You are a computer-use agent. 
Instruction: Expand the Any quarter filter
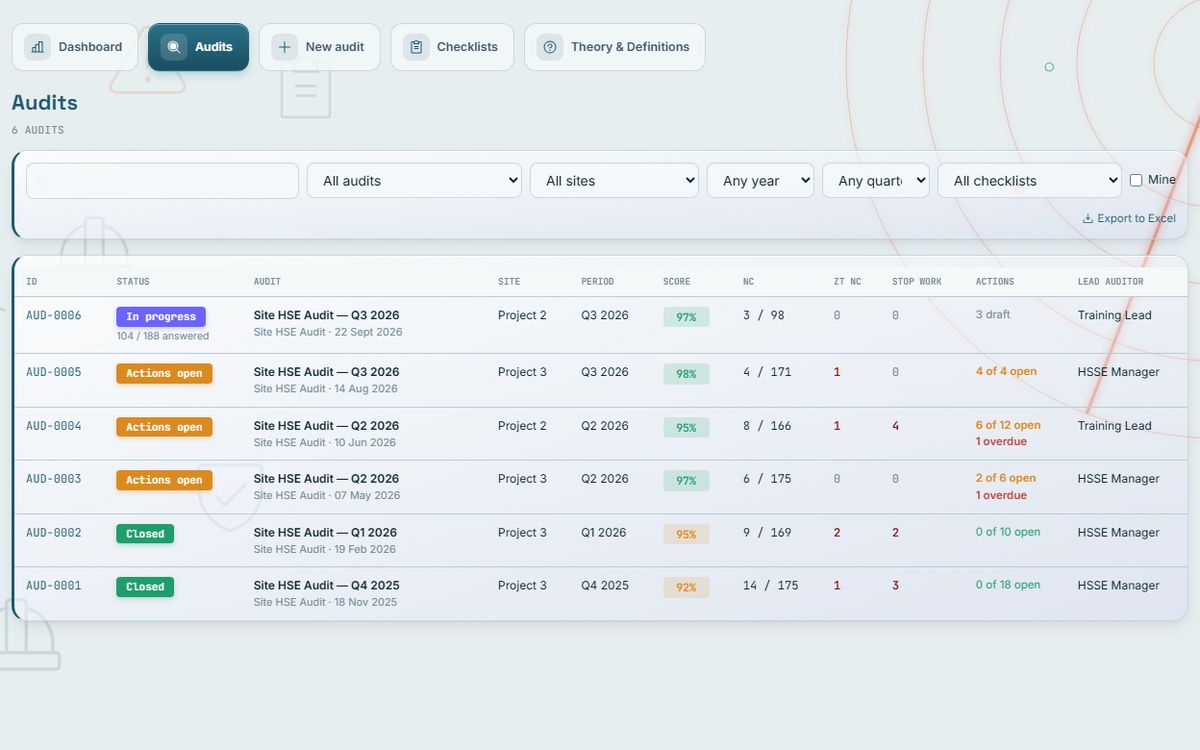click(x=876, y=181)
